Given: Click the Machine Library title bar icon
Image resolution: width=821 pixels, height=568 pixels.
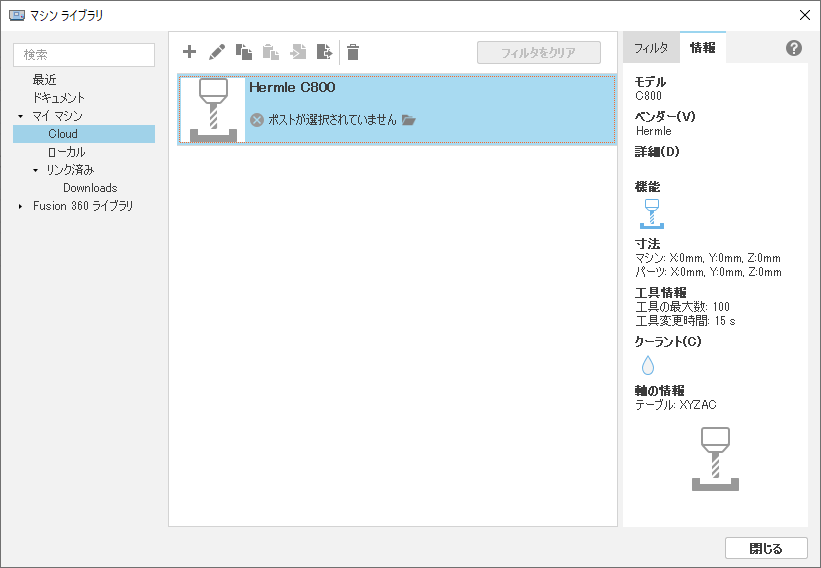Looking at the screenshot, I should 17,15.
